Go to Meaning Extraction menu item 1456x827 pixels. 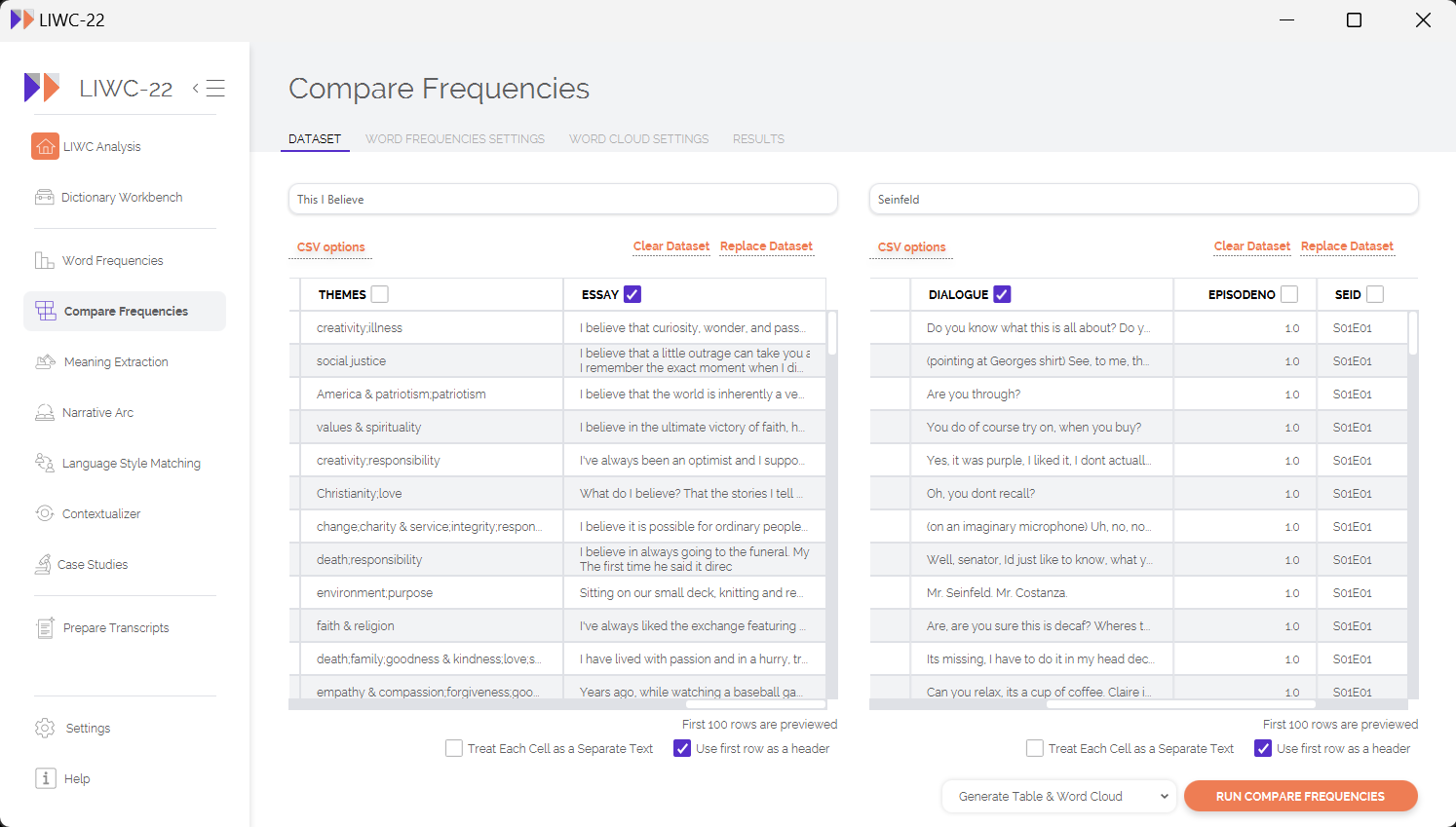click(116, 361)
